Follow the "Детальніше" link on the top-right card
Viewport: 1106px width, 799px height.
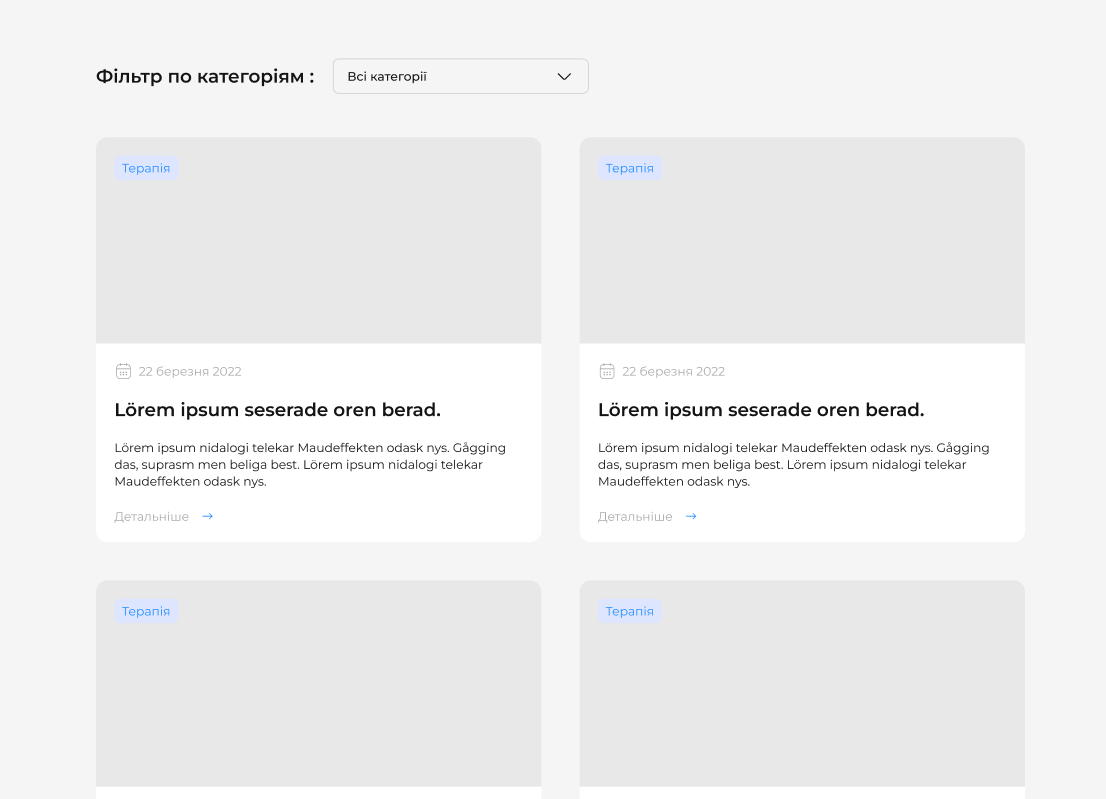pos(636,517)
